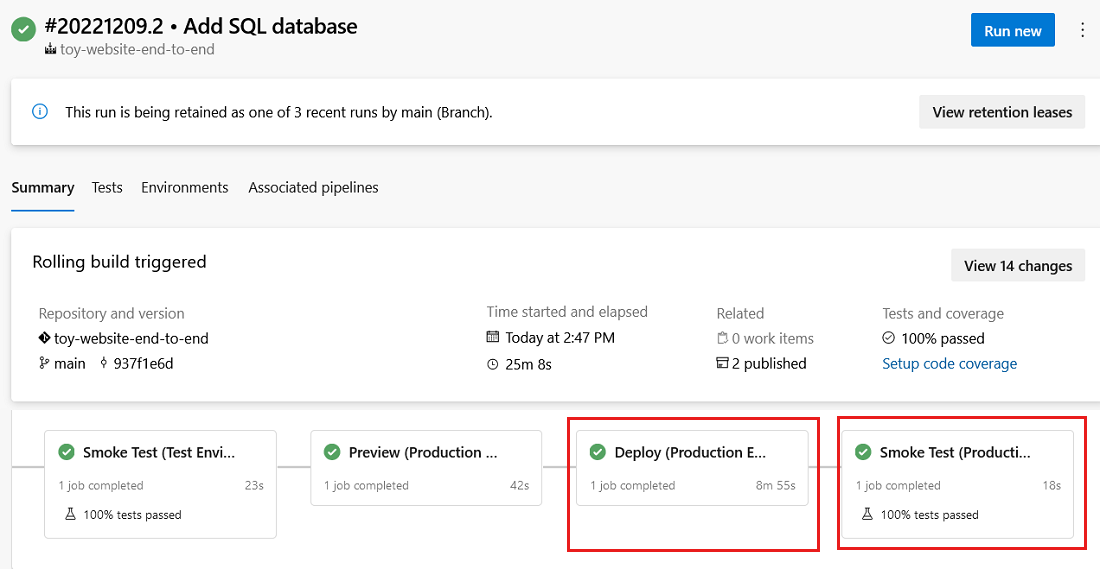Click Smoke Test (Test Envi... green check icon
This screenshot has width=1100, height=569.
point(67,453)
